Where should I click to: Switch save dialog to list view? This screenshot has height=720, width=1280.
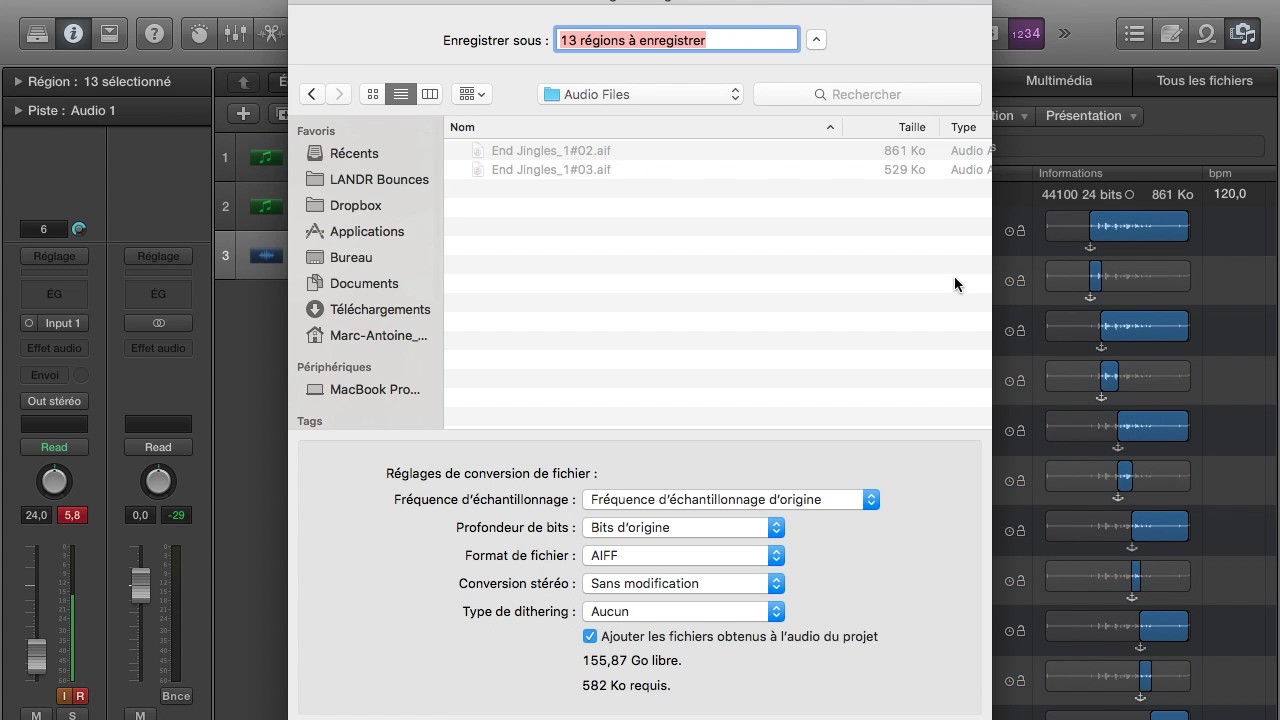point(401,94)
